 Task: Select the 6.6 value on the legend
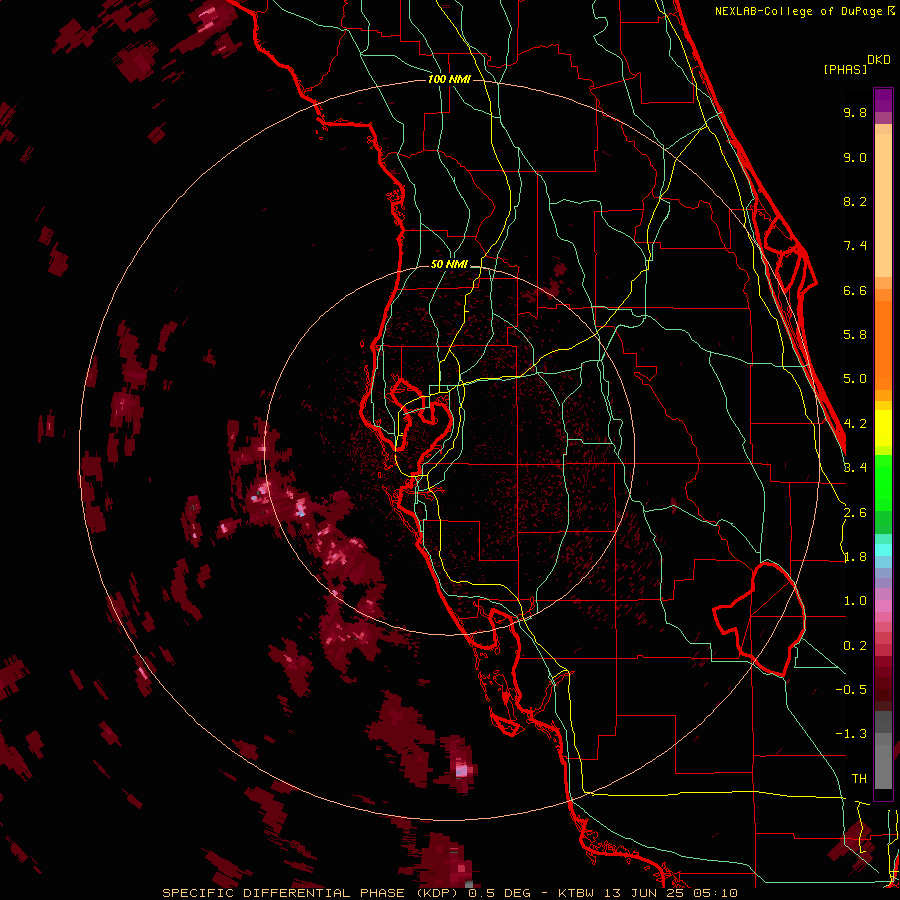(855, 290)
